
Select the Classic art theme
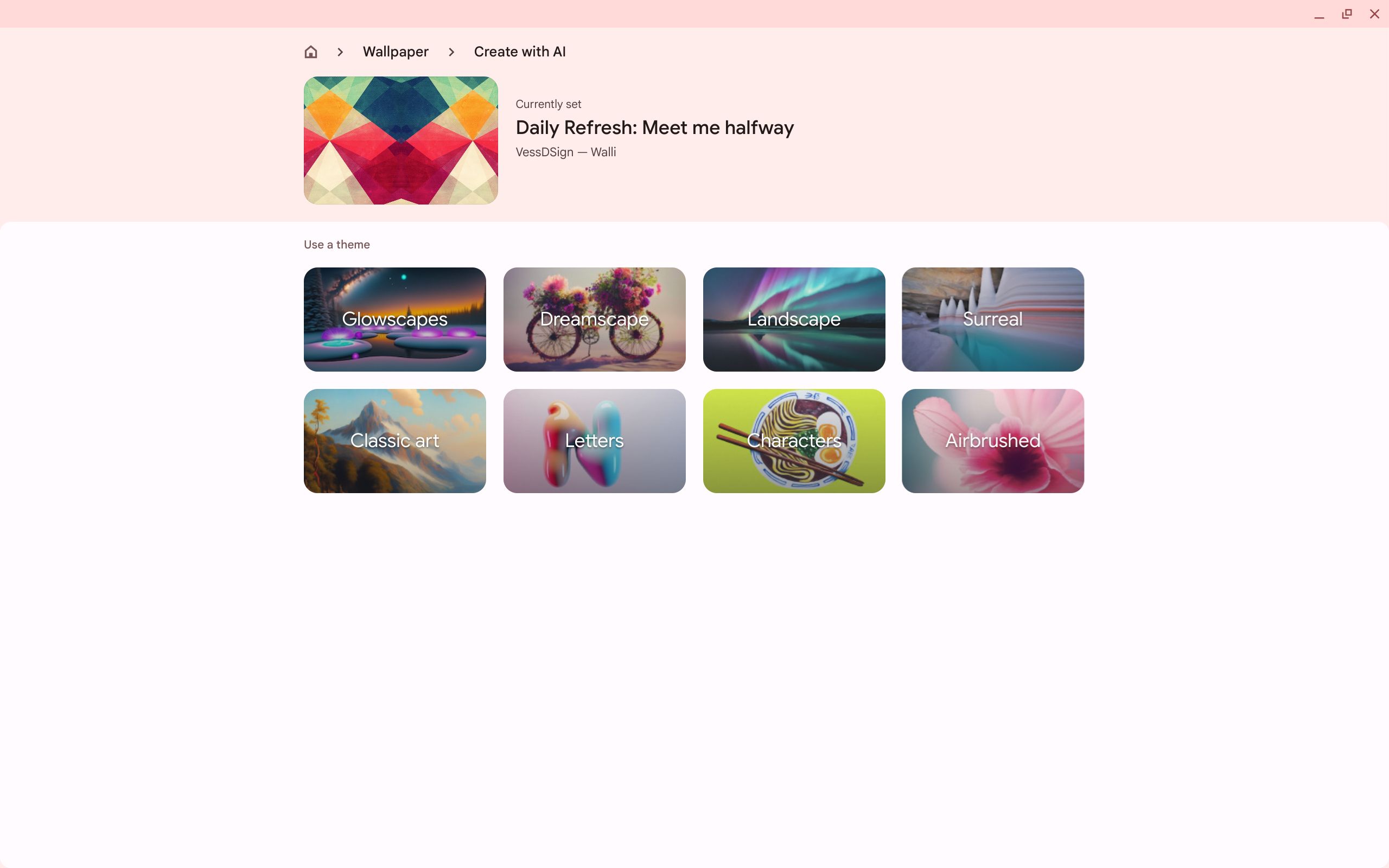click(x=394, y=440)
